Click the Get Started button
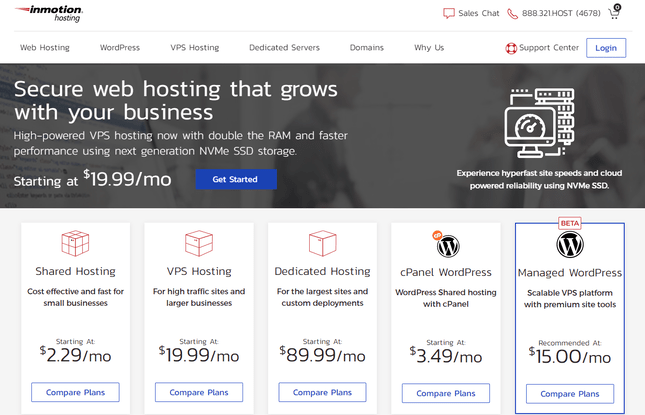 236,179
